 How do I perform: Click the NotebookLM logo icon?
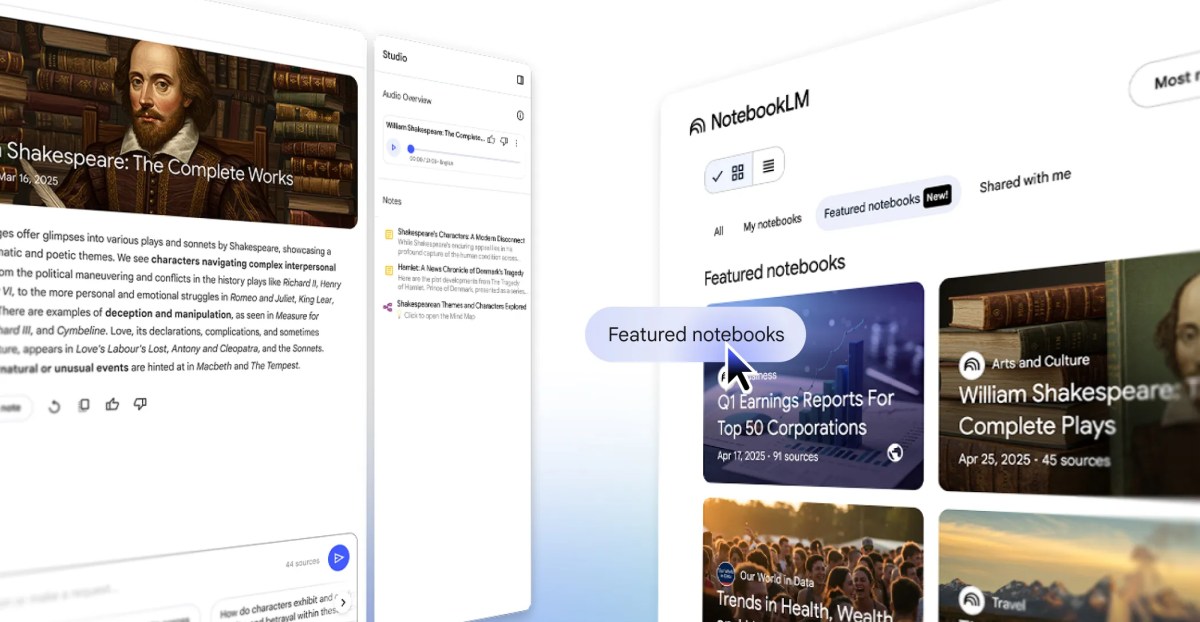click(x=697, y=126)
